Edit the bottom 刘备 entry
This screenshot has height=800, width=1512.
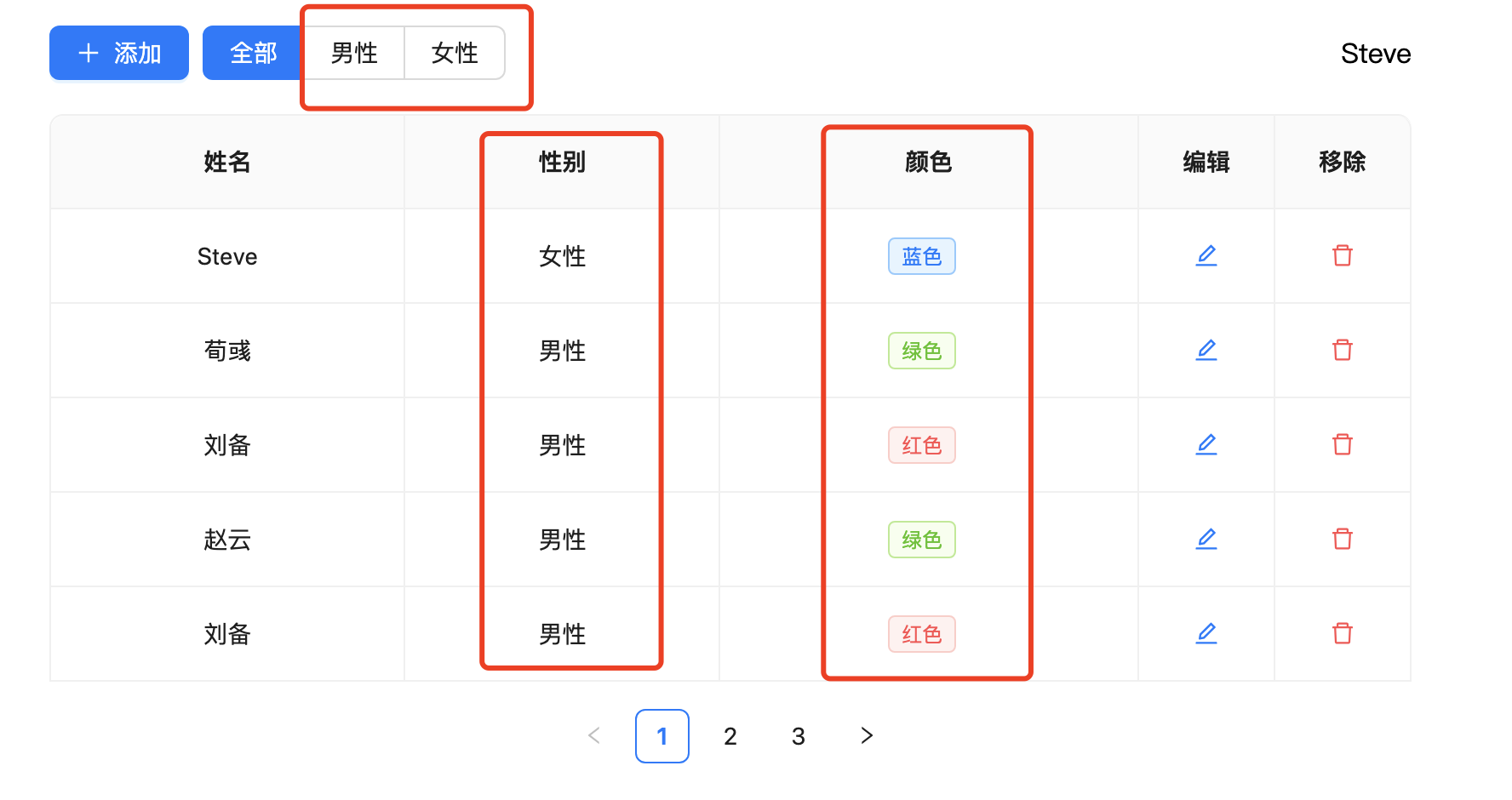coord(1206,633)
